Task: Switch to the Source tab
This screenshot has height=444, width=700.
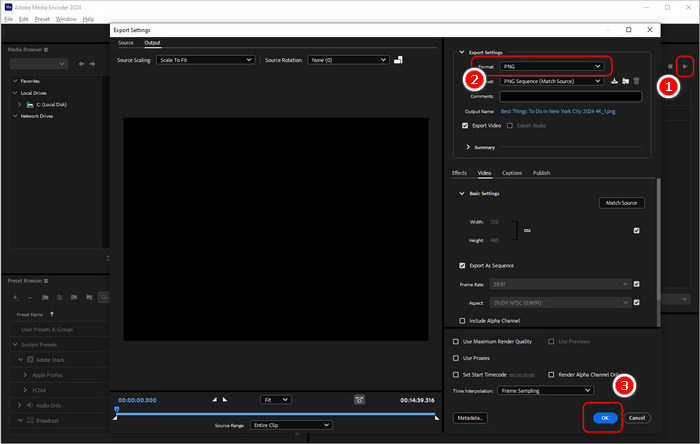Action: click(x=126, y=43)
